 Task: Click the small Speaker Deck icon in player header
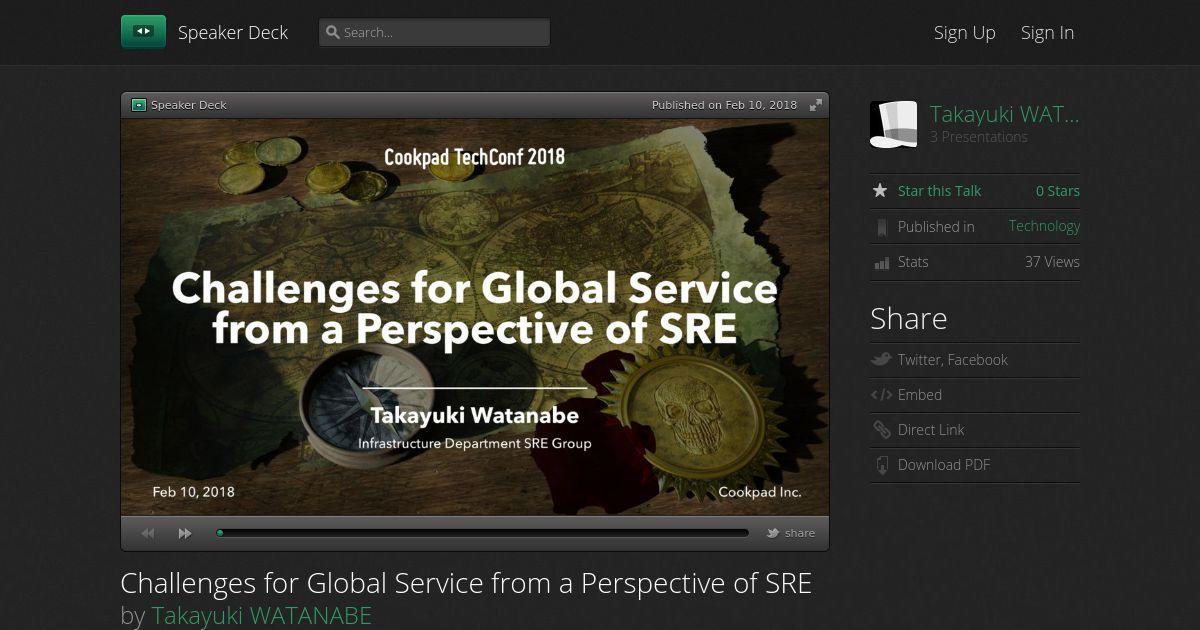pyautogui.click(x=139, y=105)
